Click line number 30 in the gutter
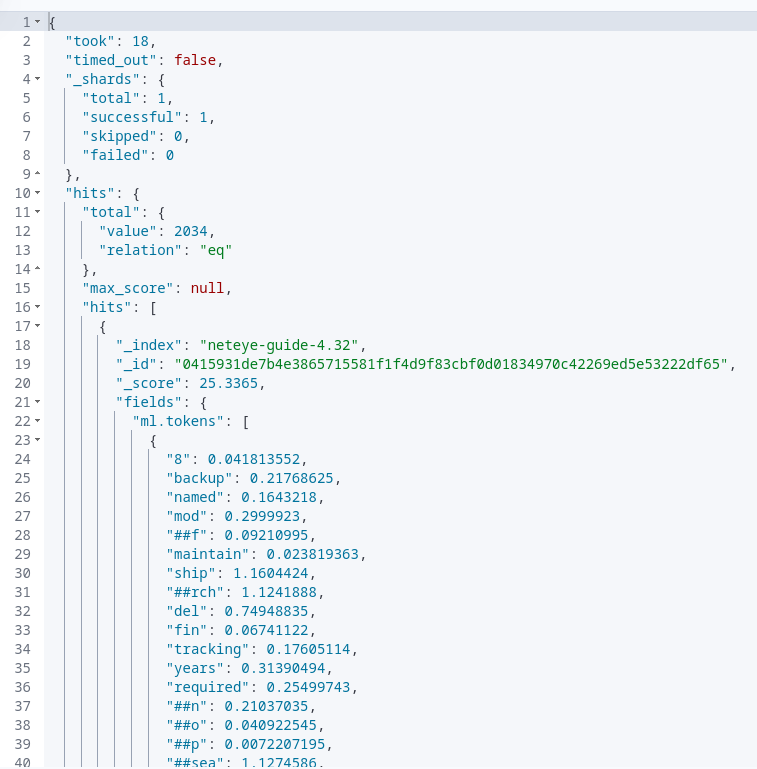757x769 pixels. (23, 573)
